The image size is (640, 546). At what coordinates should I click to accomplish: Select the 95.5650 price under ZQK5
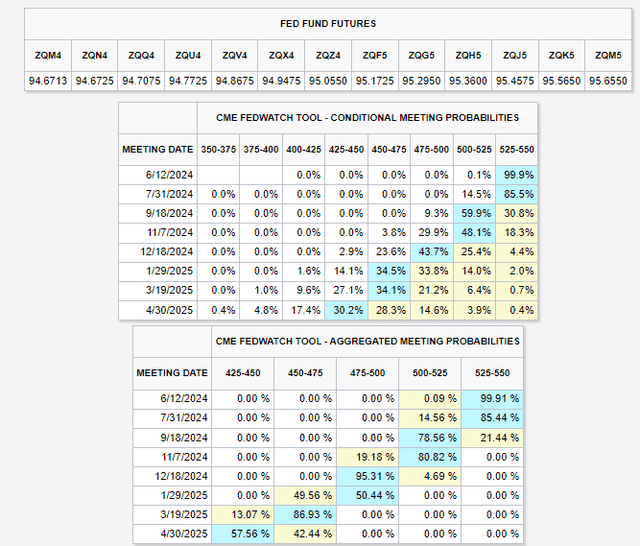(x=562, y=81)
